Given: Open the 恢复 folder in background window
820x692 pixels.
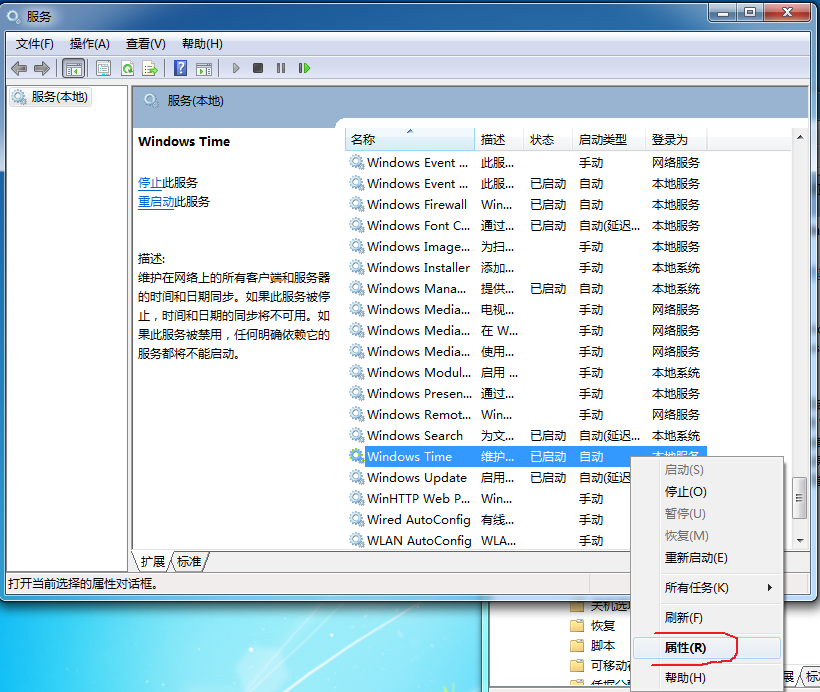Looking at the screenshot, I should [x=593, y=626].
